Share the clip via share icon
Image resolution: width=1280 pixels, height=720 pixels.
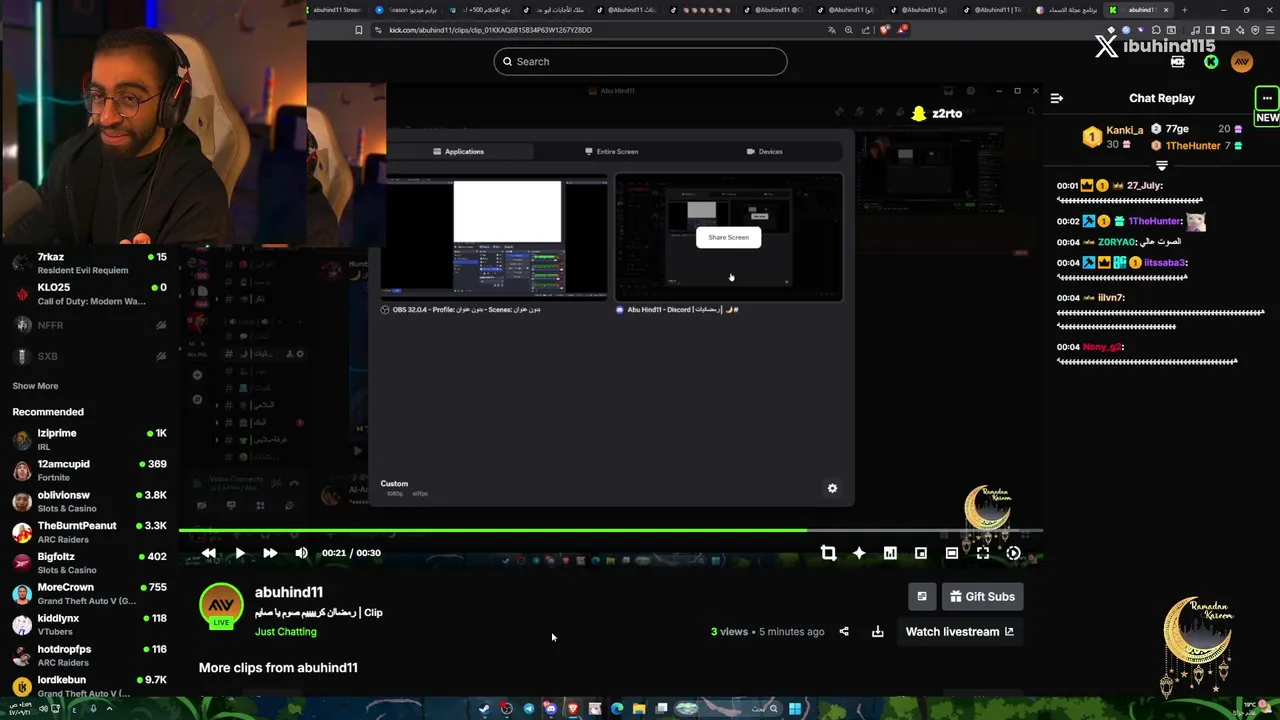[844, 632]
